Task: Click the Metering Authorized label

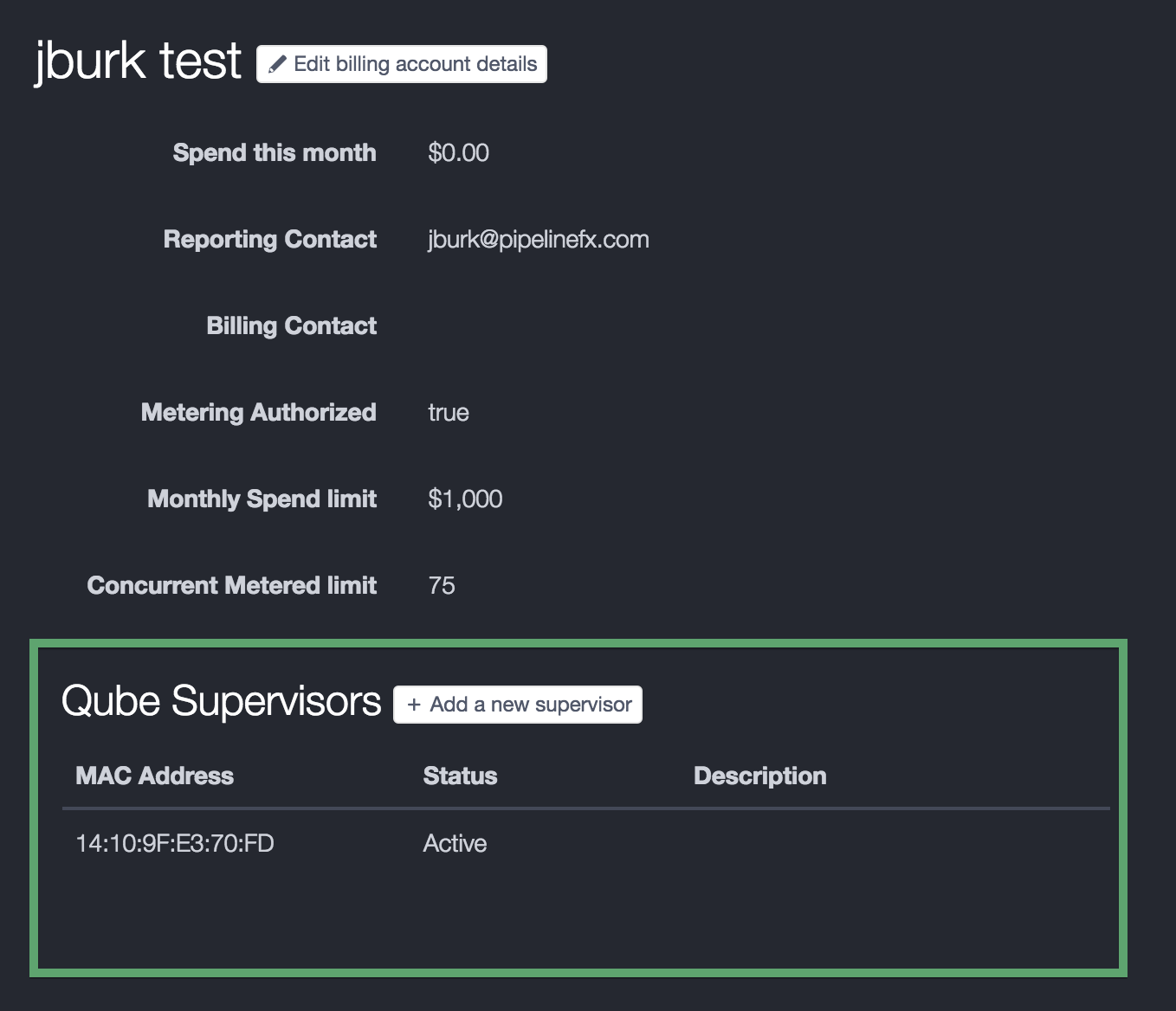Action: pos(258,412)
